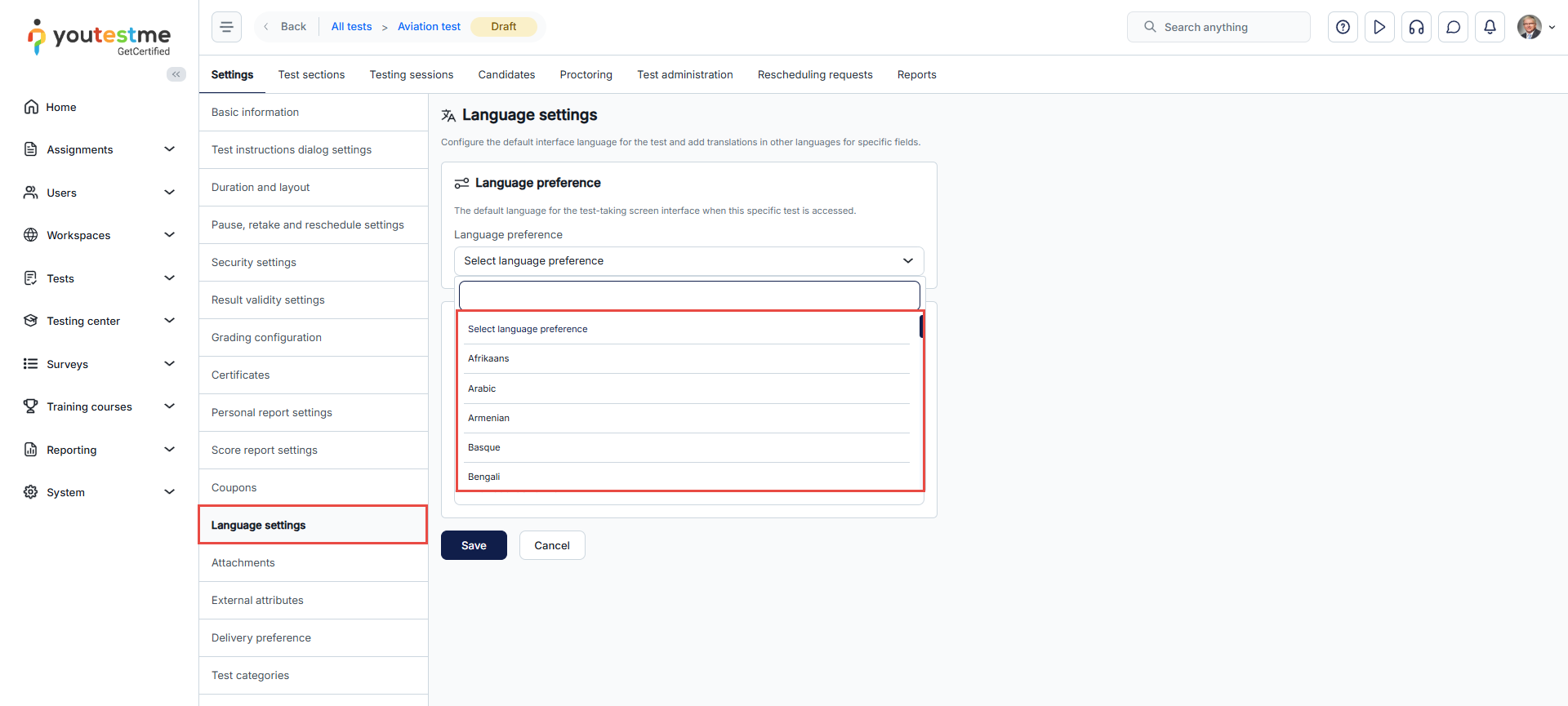1568x706 pixels.
Task: Click the Surveys list icon
Action: tap(31, 364)
